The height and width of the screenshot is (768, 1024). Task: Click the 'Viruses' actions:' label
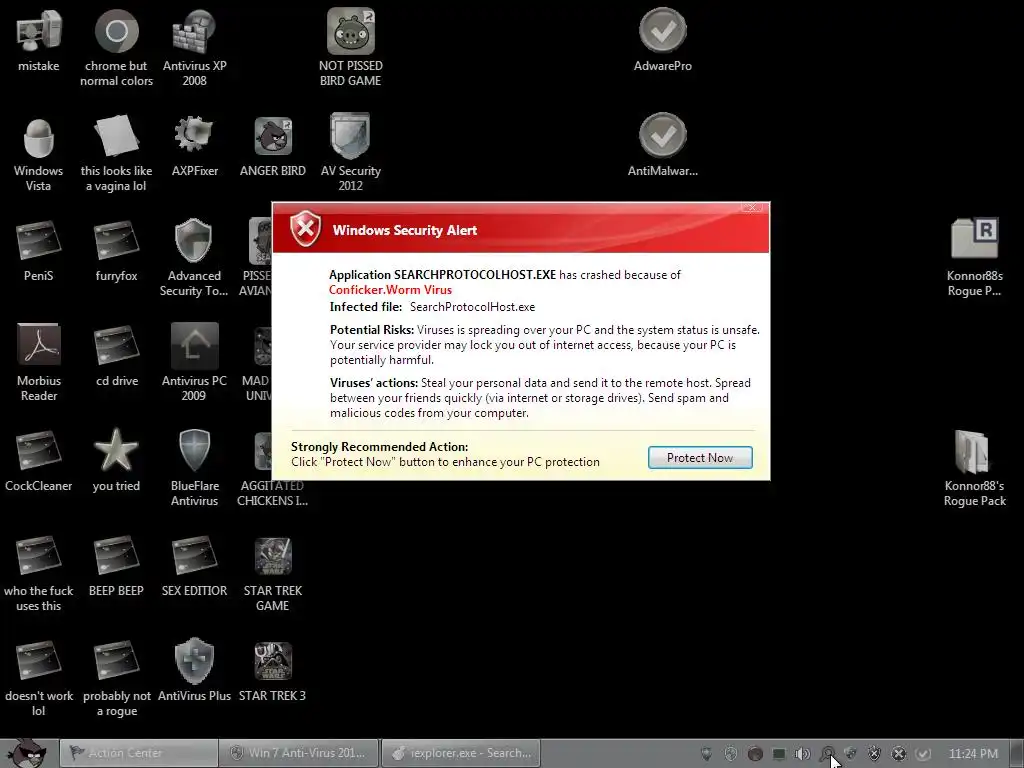point(374,383)
